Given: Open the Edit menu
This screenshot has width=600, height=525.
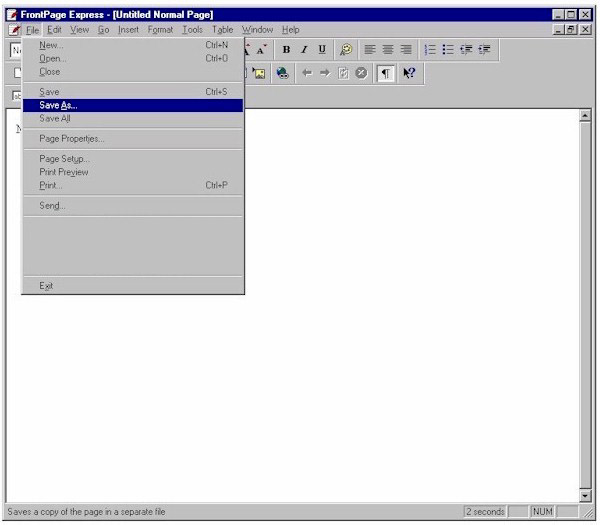Looking at the screenshot, I should click(x=54, y=30).
